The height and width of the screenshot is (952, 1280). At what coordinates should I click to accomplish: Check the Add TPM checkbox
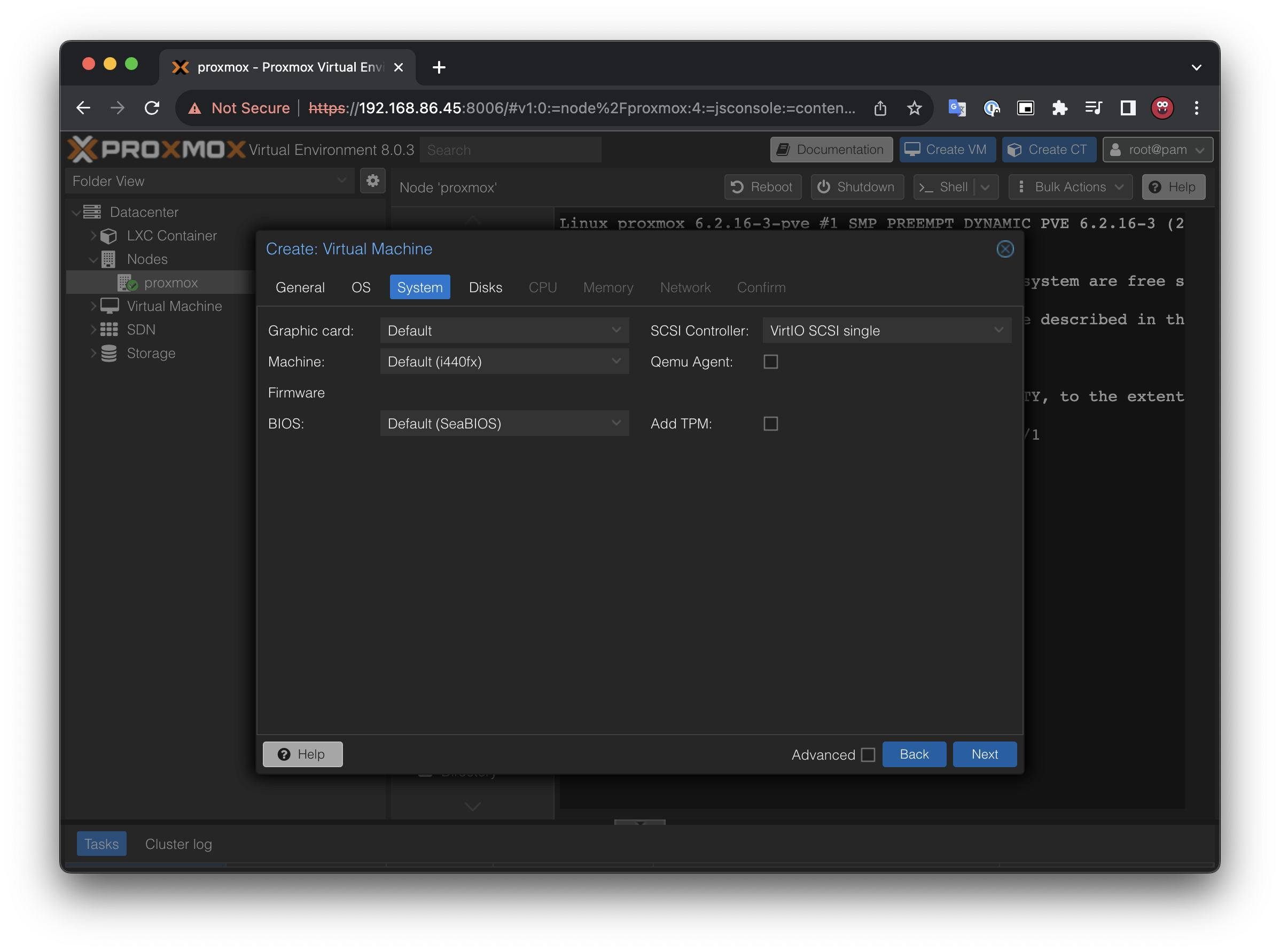point(770,424)
